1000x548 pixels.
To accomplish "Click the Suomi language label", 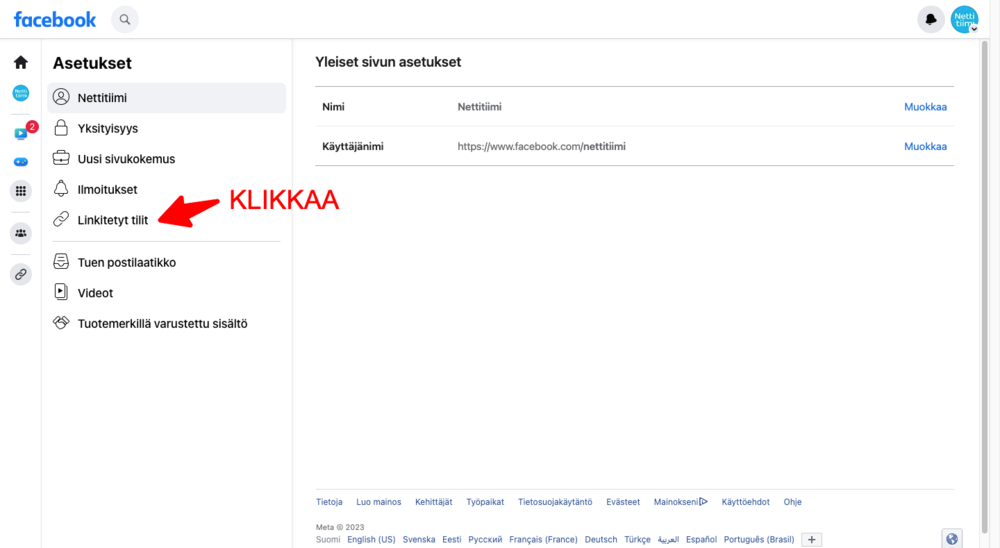I will point(328,540).
